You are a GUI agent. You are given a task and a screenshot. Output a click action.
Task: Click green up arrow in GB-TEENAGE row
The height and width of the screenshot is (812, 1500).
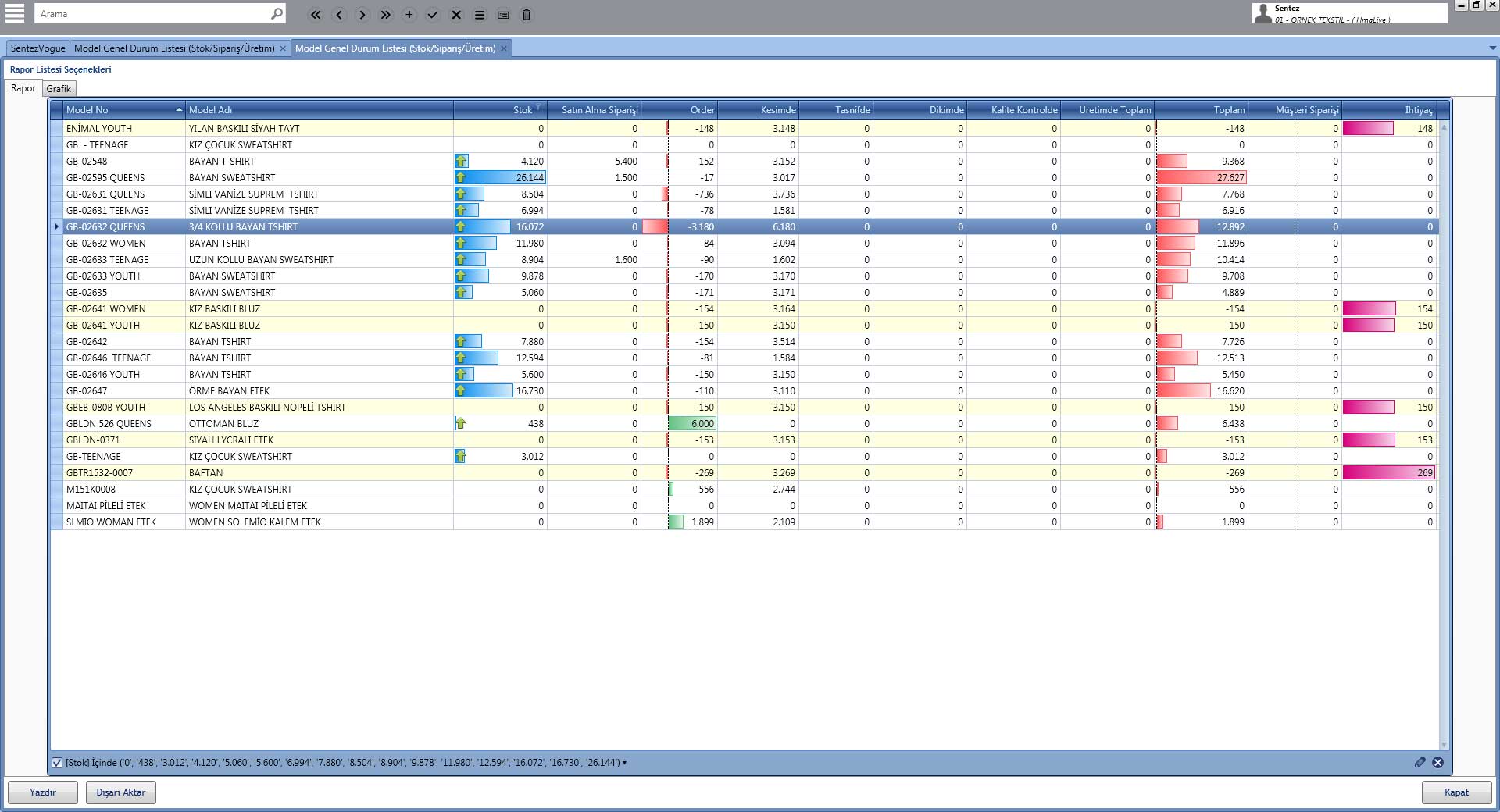(x=461, y=456)
